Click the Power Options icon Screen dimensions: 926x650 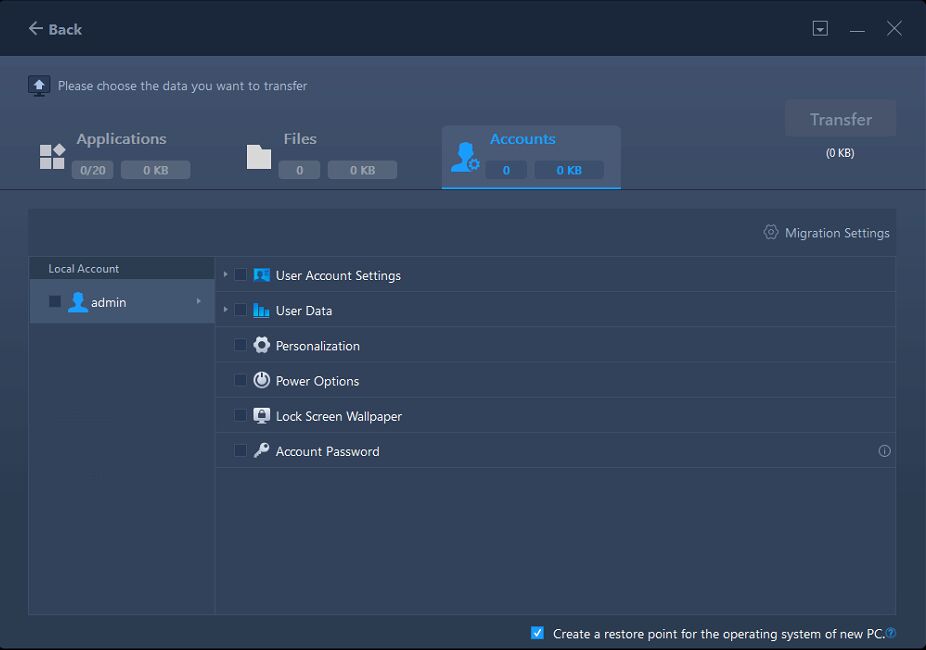pos(262,380)
